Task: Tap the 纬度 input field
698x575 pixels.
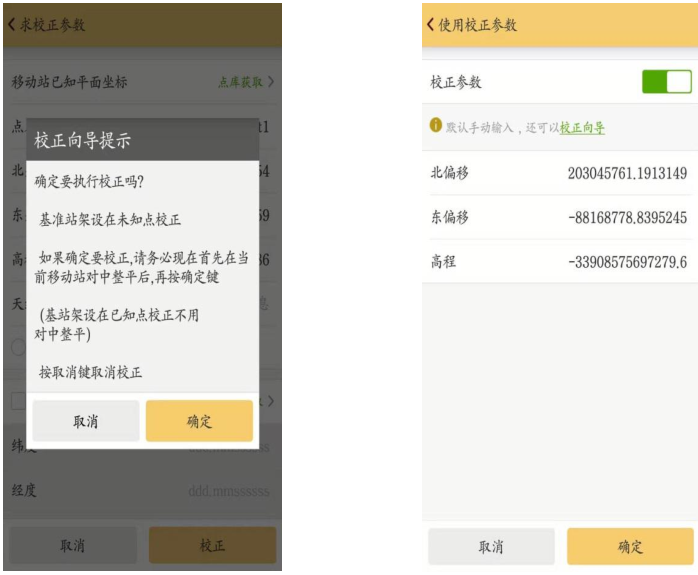Action: click(228, 449)
